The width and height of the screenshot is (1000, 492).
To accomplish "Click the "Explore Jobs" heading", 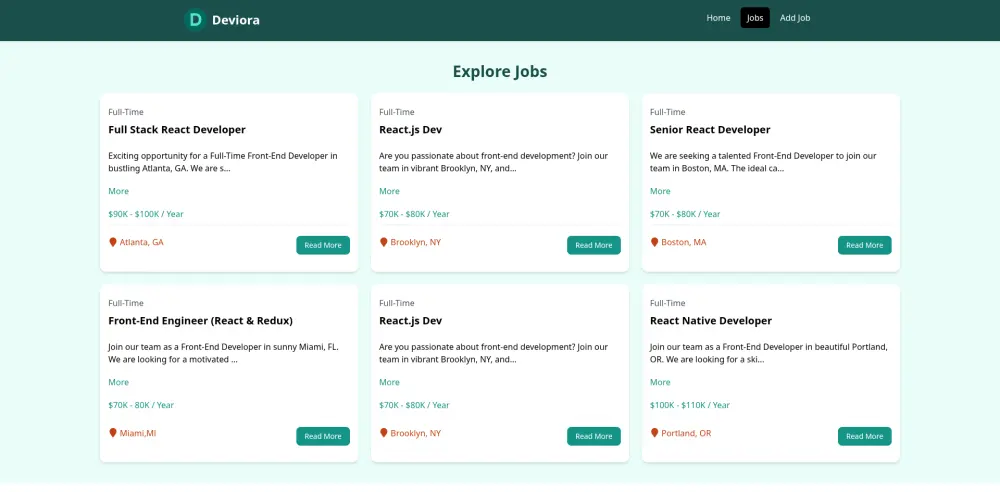I will coord(500,72).
